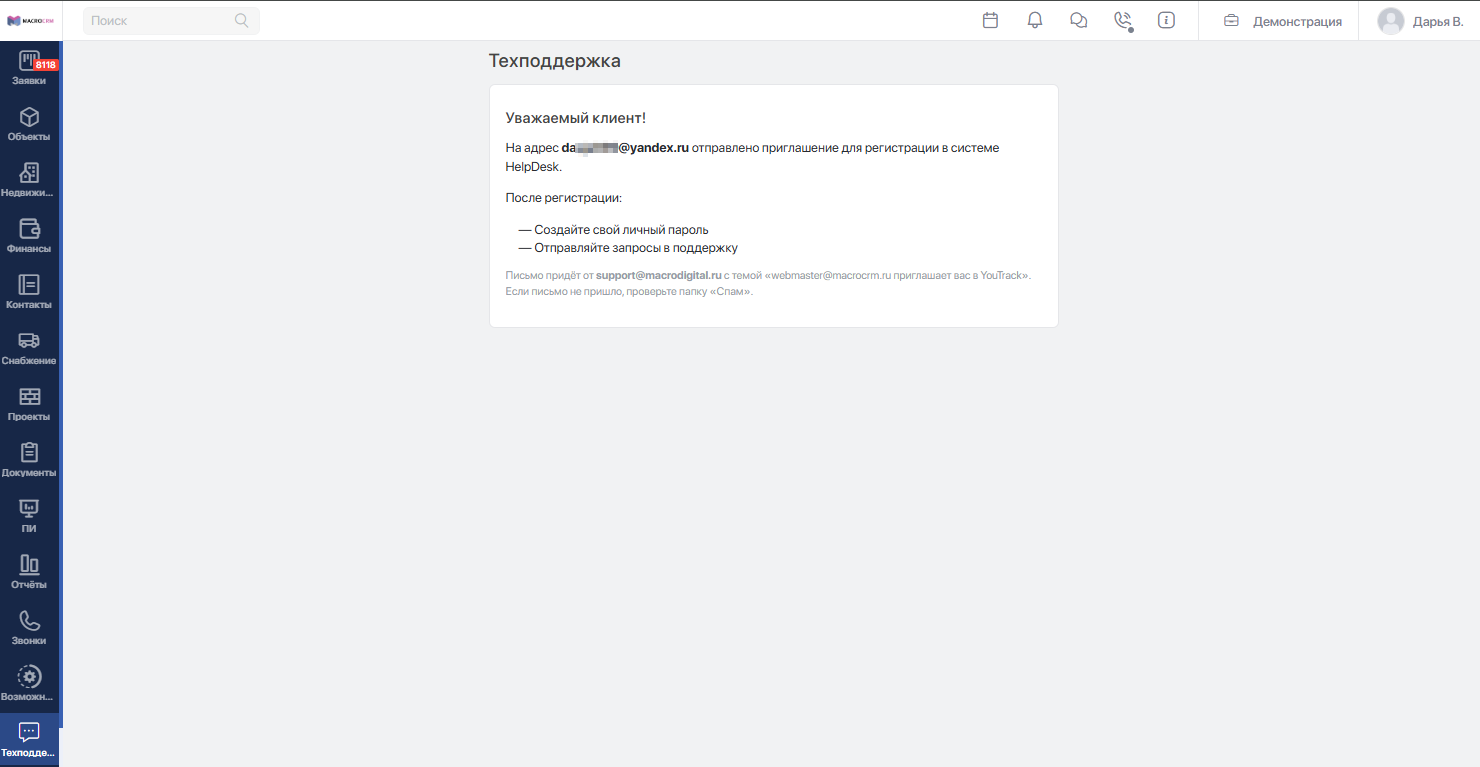Open Возможности gear icon
This screenshot has height=767, width=1480.
pos(29,685)
